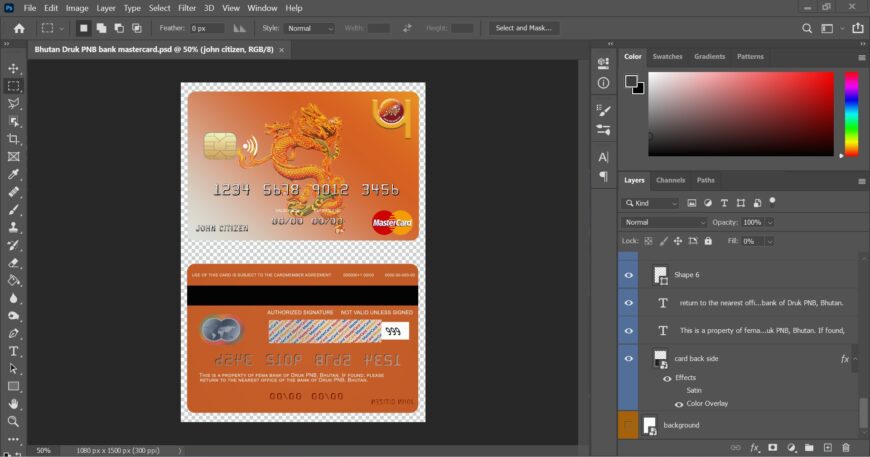Select the Rectangular Marquee tool
The height and width of the screenshot is (457, 870).
pyautogui.click(x=13, y=86)
